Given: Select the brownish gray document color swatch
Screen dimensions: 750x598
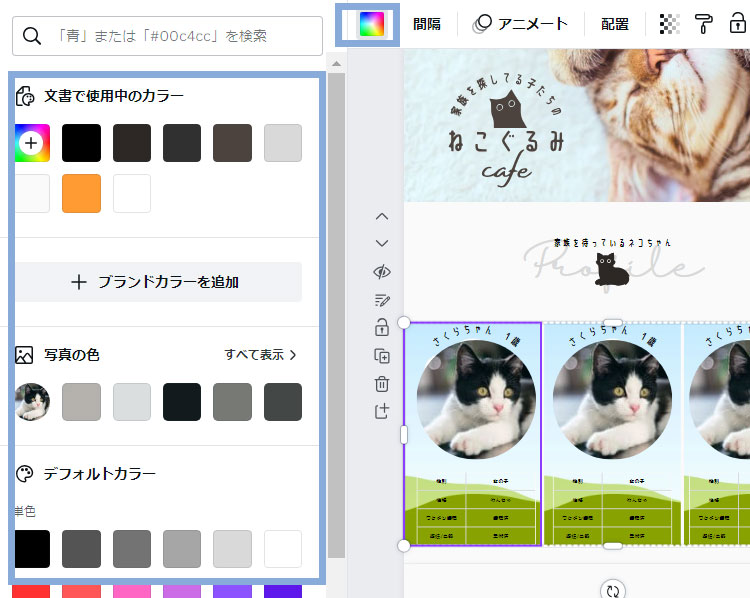Looking at the screenshot, I should point(232,143).
